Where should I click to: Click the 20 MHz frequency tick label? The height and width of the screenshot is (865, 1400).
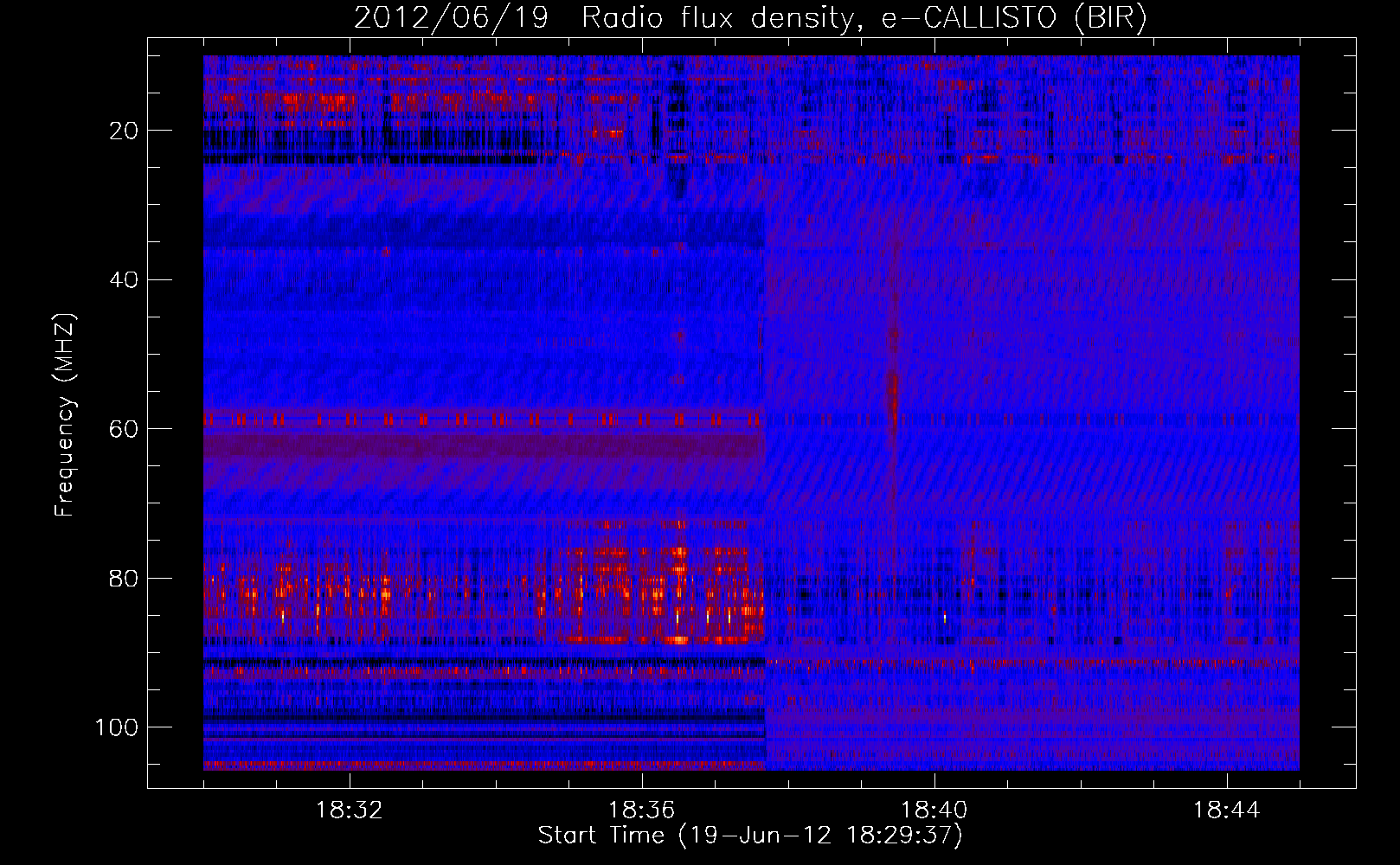pos(125,131)
